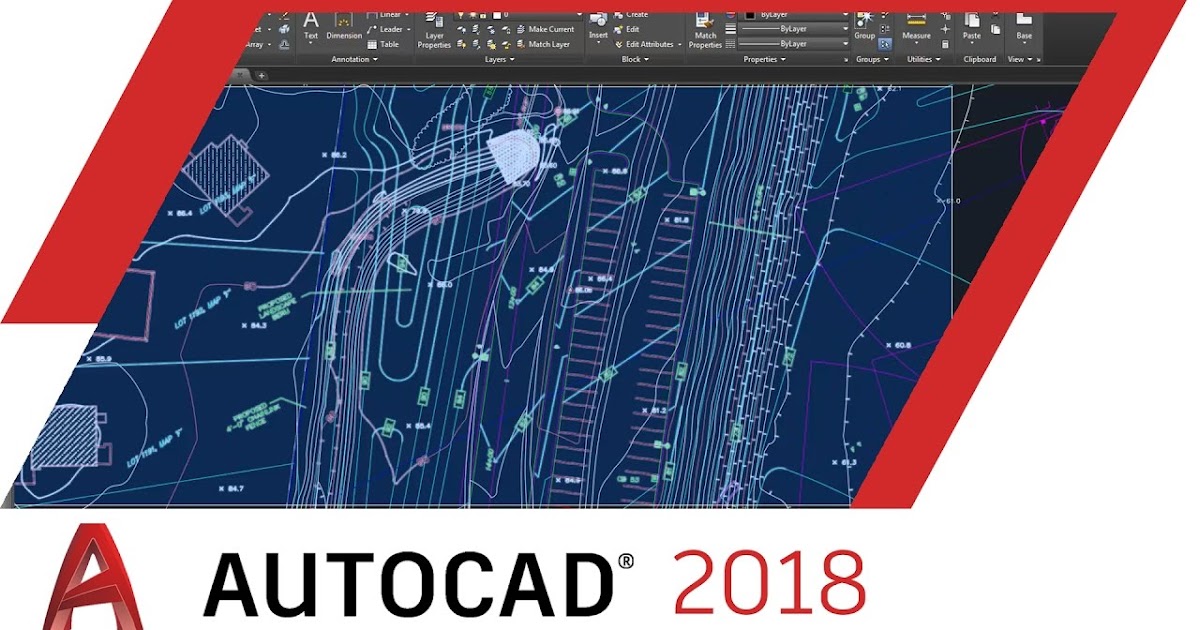Screen dimensions: 1200x630
Task: Open the Annotation panel flyout
Action: (375, 60)
